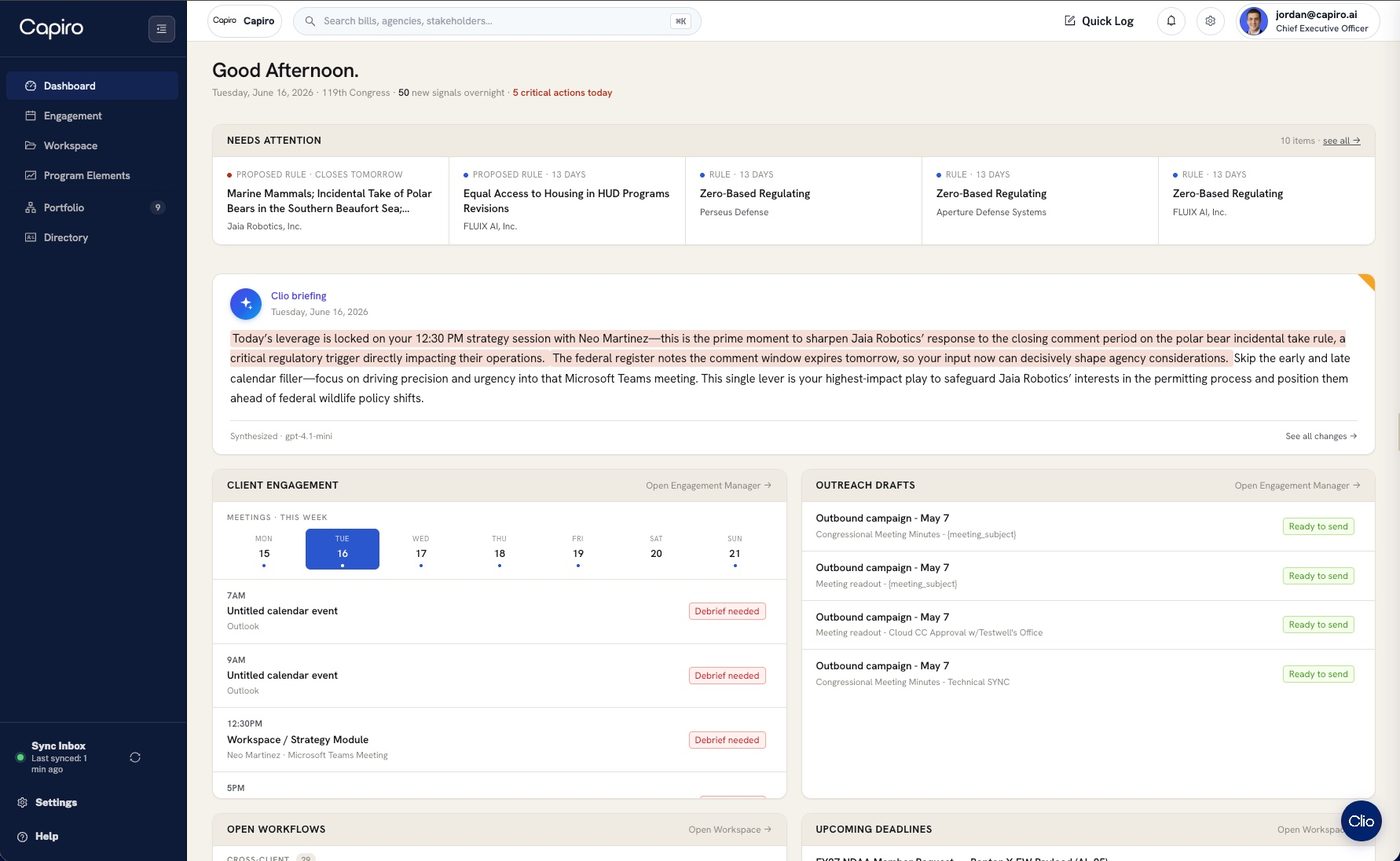Click the Dashboard sidebar icon
The image size is (1400, 861).
pos(31,86)
